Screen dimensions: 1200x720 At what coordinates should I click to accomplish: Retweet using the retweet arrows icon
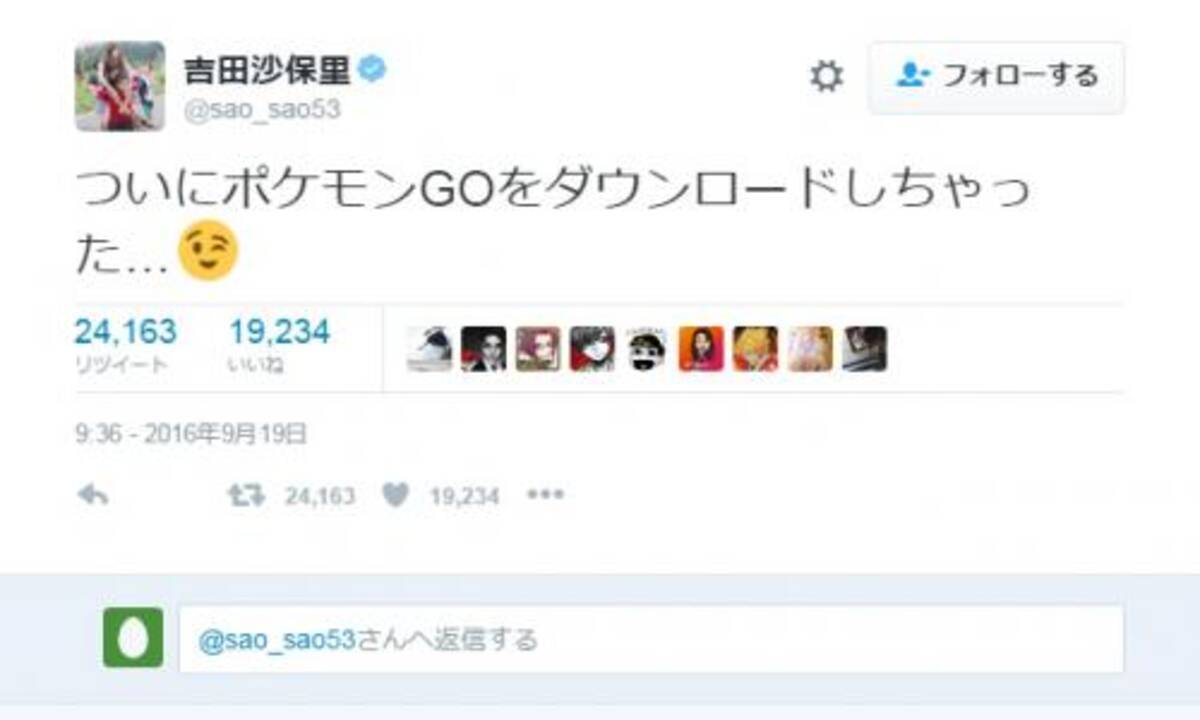(247, 495)
